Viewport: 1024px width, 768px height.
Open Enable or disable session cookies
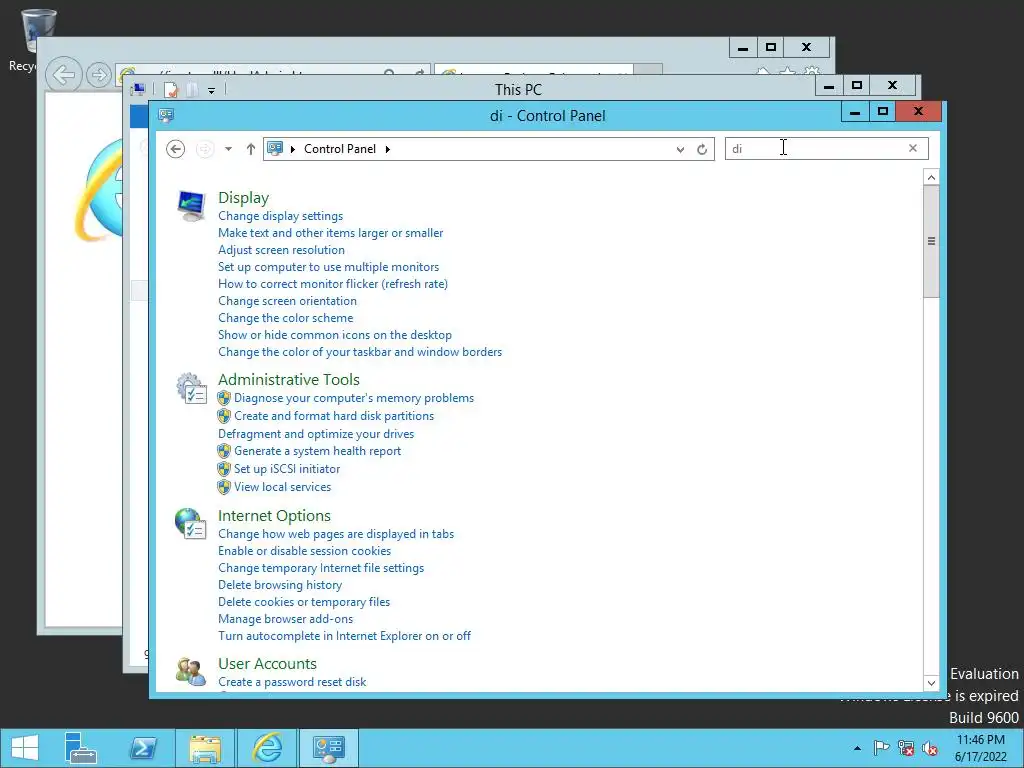[x=304, y=551]
